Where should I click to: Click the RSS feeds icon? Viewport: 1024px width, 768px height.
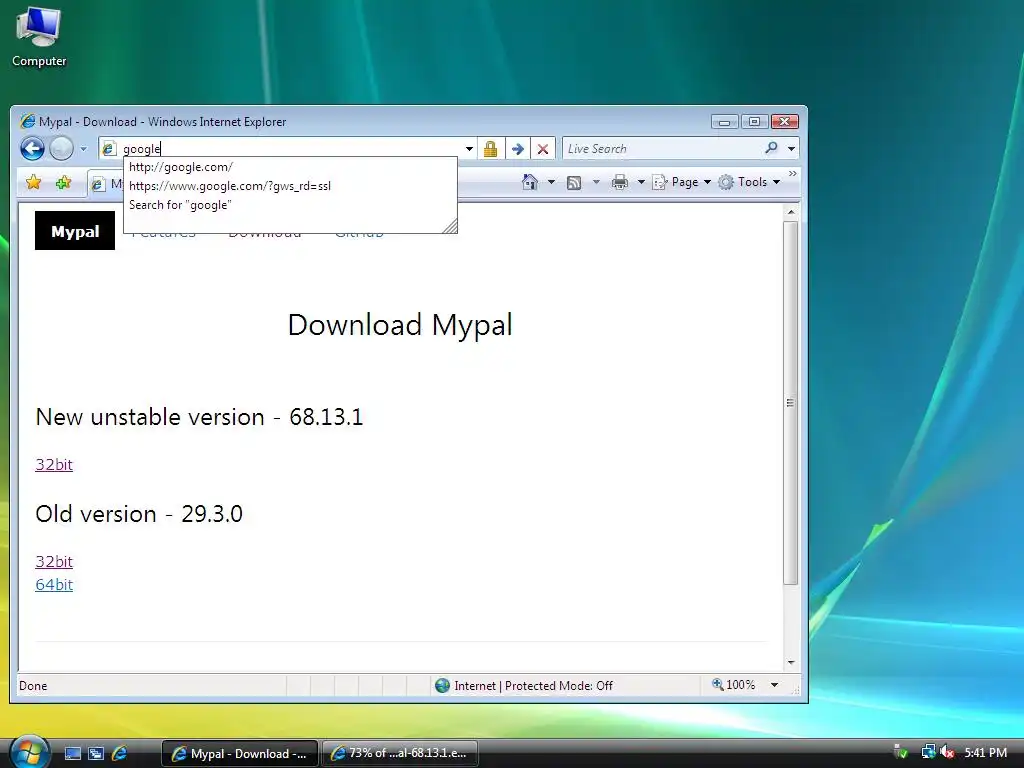click(574, 183)
